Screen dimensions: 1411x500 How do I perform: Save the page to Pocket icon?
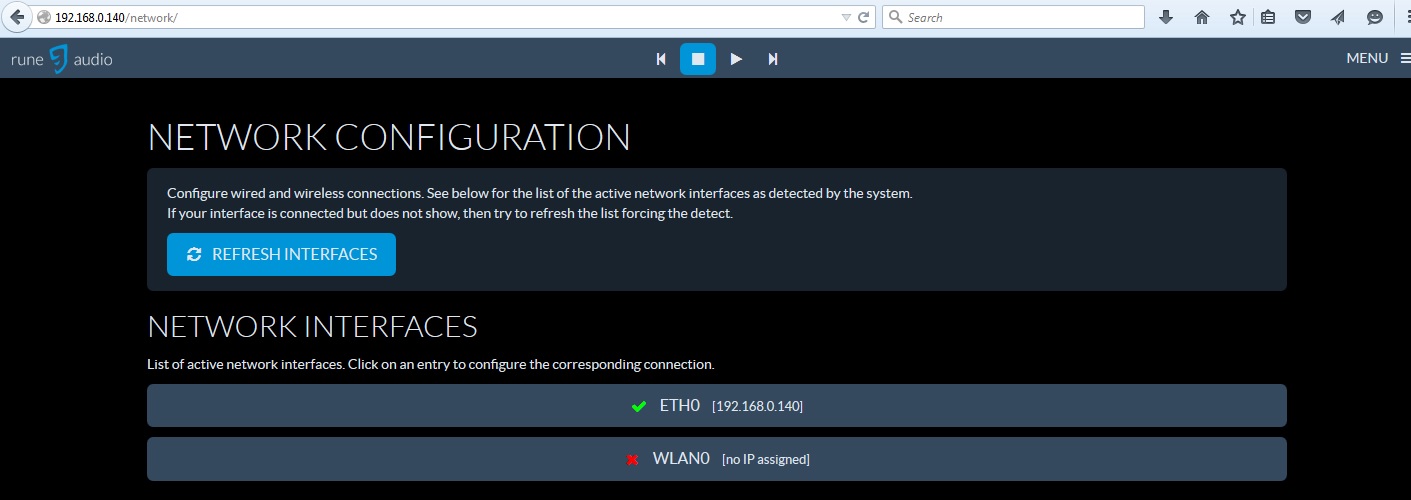tap(1303, 17)
